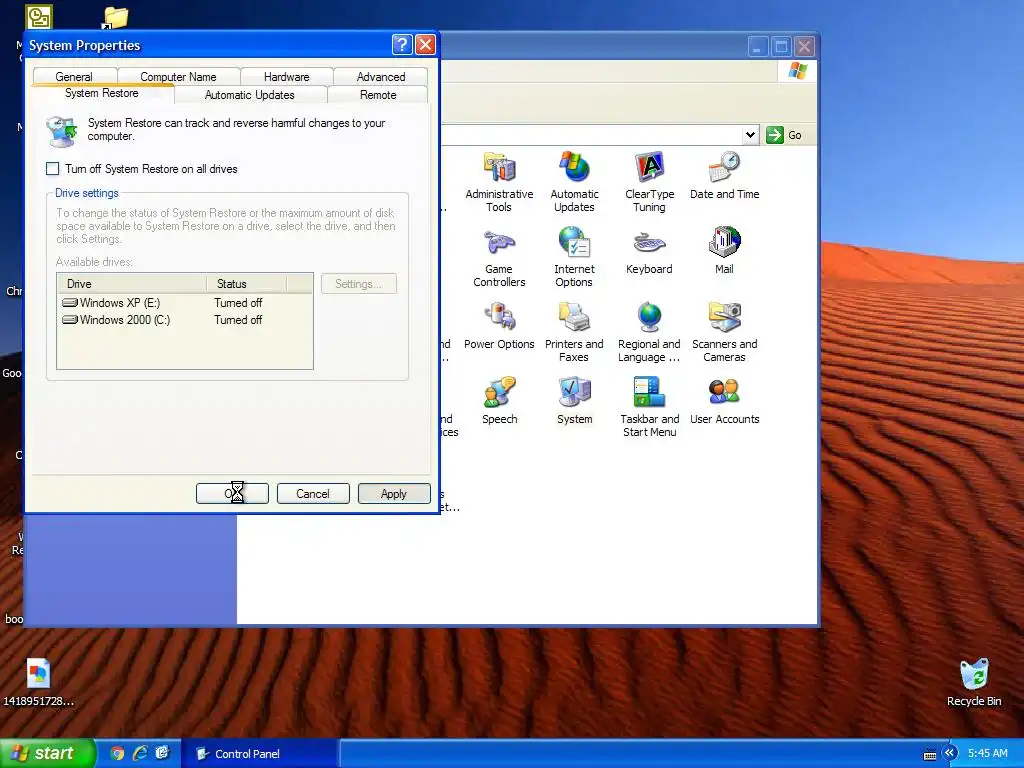This screenshot has width=1024, height=768.
Task: Click the Status column header
Action: (x=246, y=283)
